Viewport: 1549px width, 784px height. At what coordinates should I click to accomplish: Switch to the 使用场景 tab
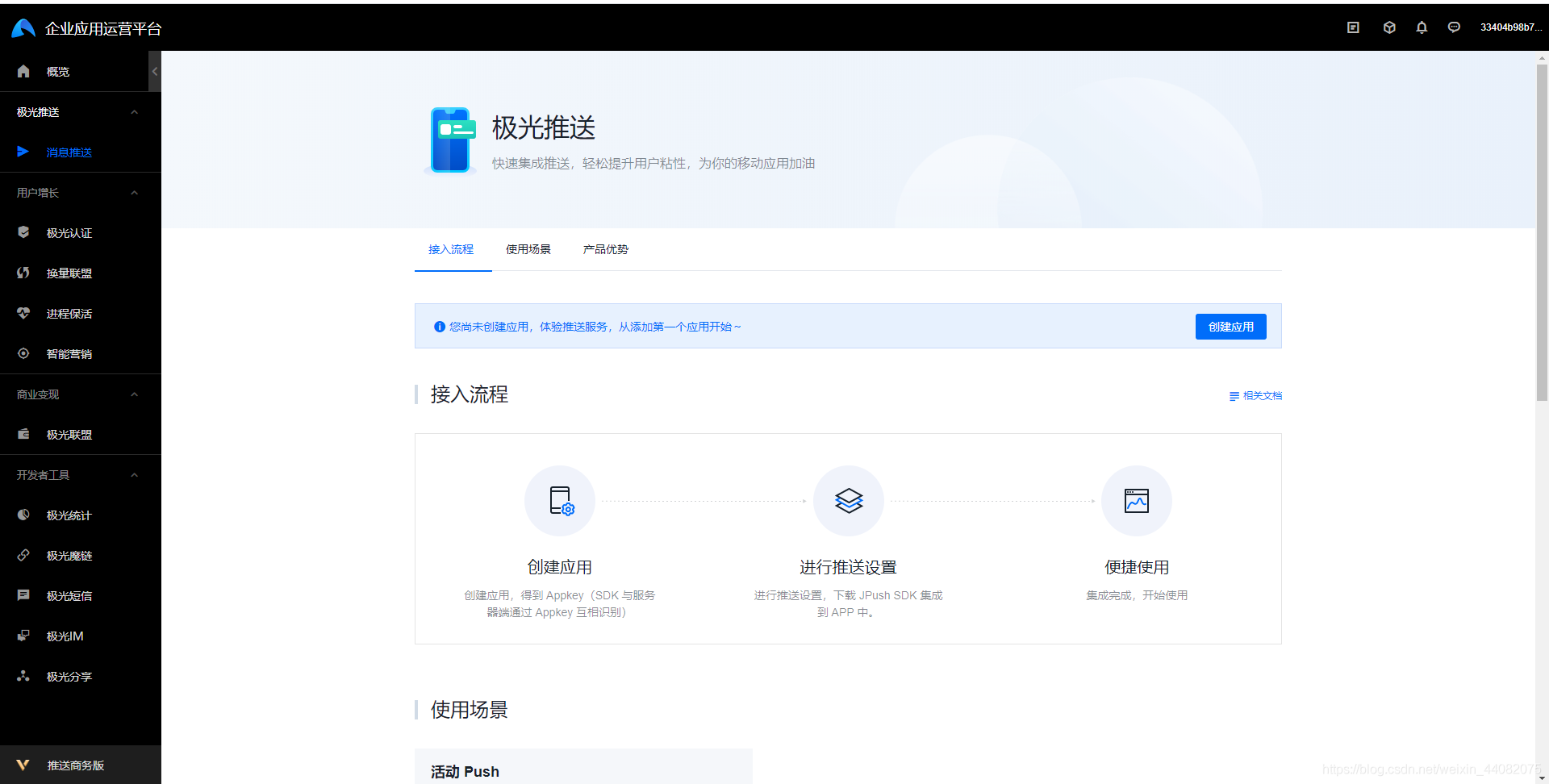[x=528, y=249]
